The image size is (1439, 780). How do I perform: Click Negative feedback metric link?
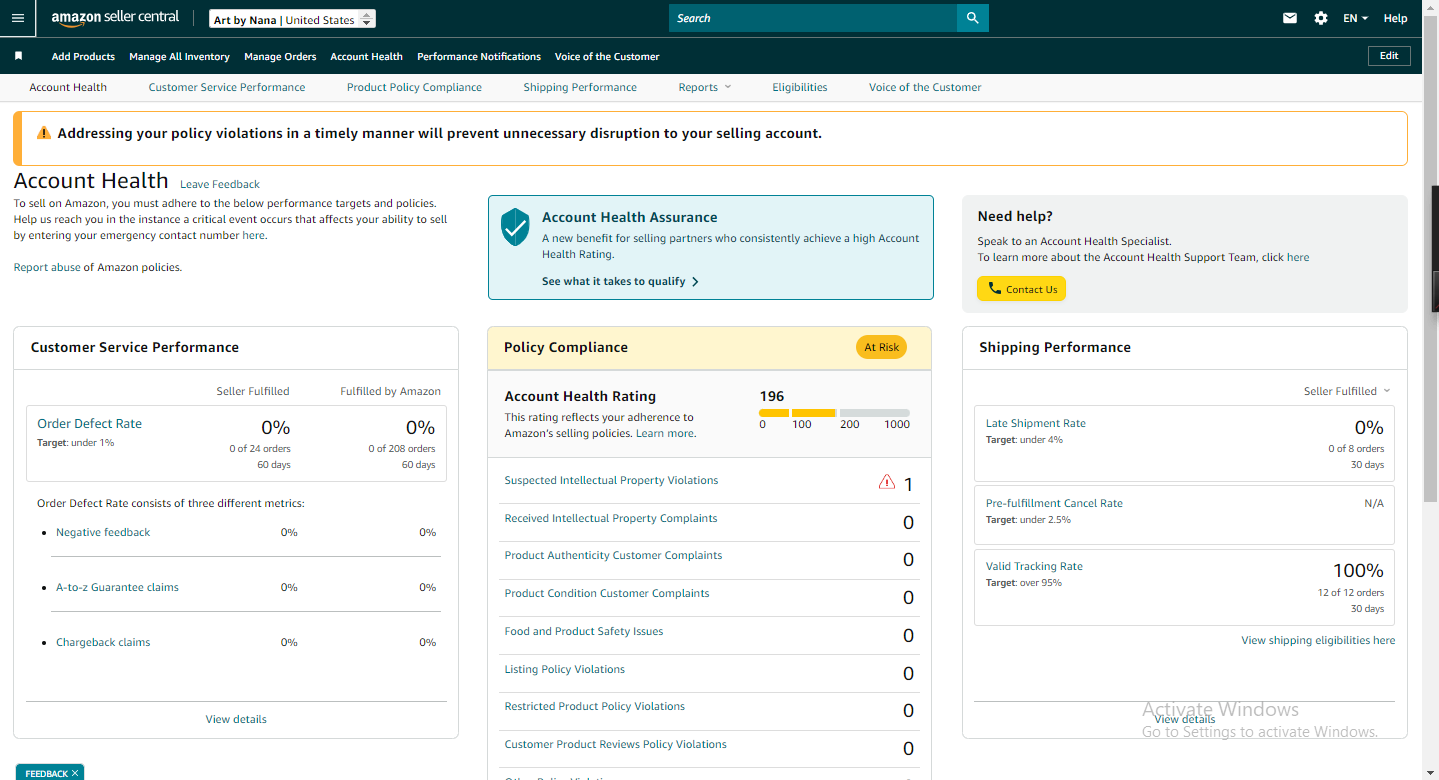click(x=103, y=532)
